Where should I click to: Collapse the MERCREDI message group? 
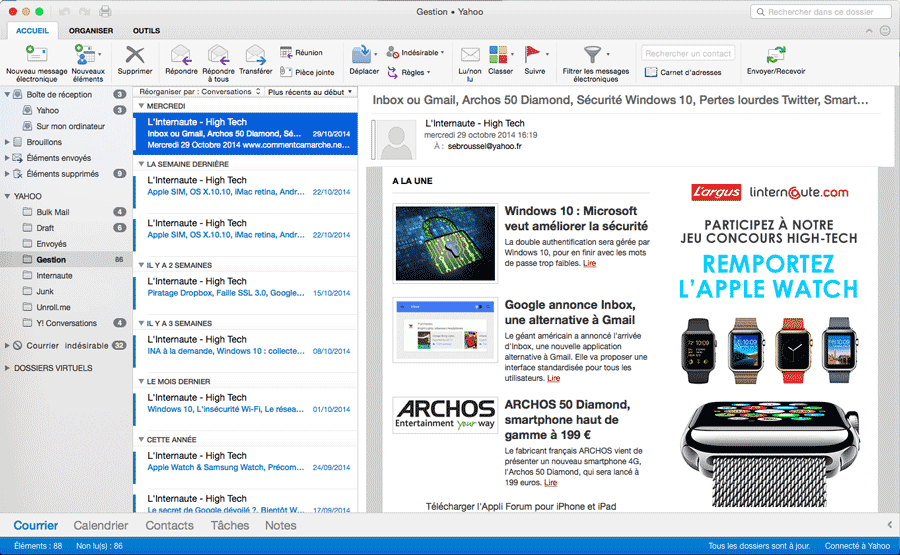coord(141,106)
